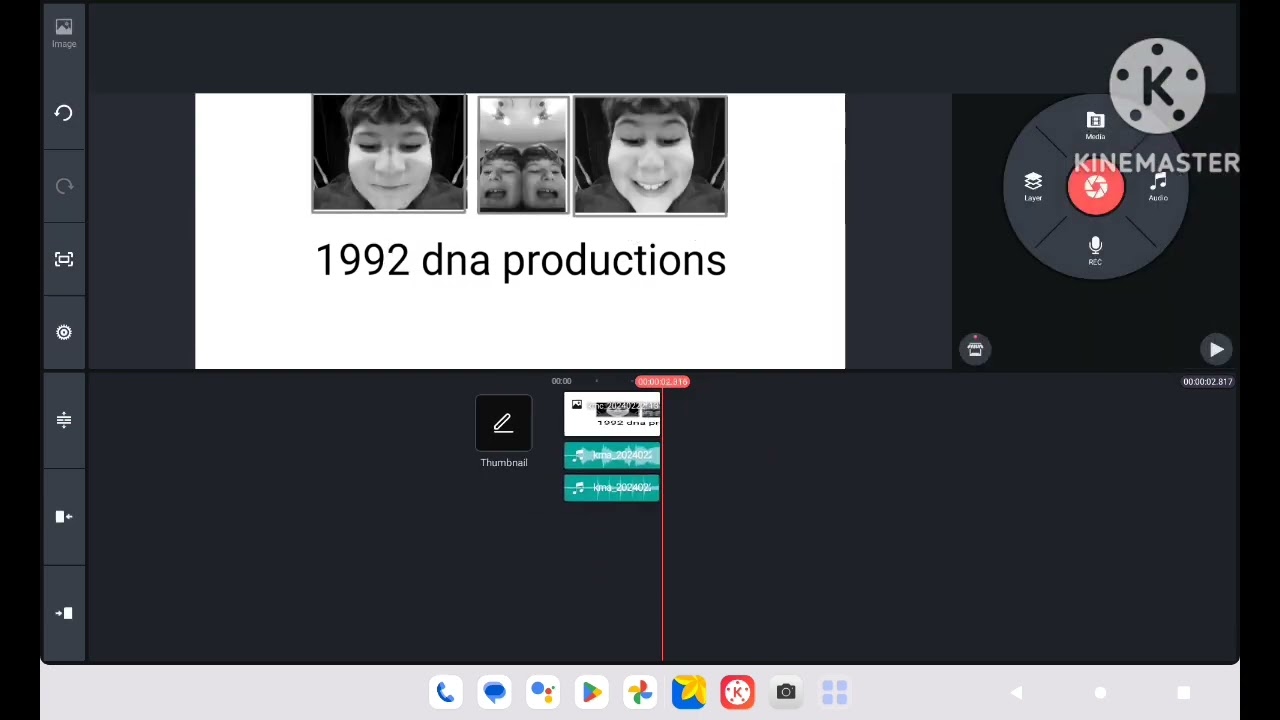
Task: Tap the red playhead time marker
Action: (662, 381)
